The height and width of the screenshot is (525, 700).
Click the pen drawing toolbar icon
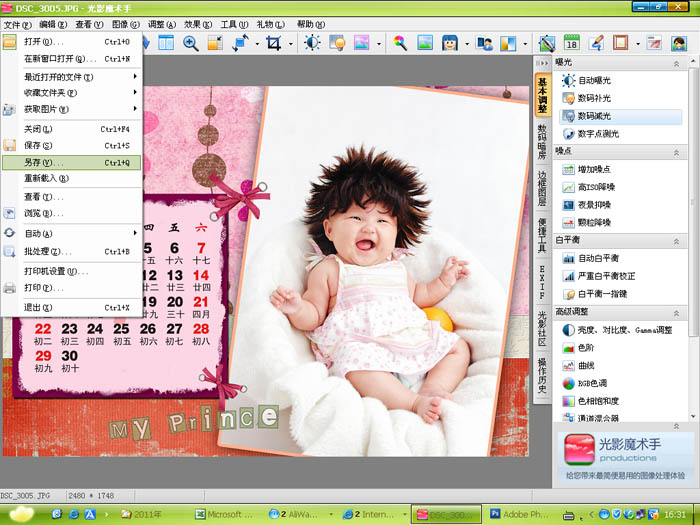point(547,43)
